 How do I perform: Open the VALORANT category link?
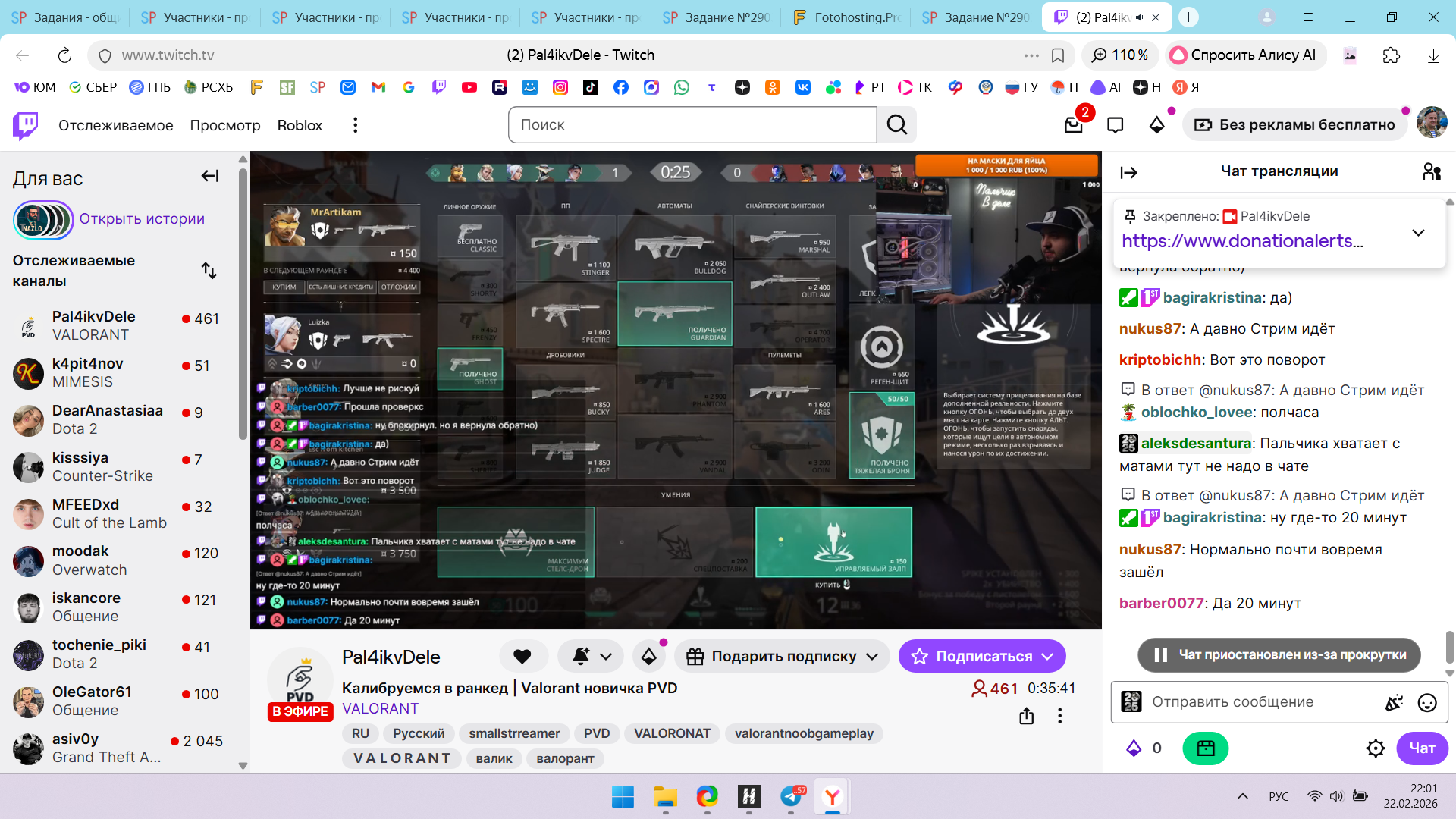click(380, 708)
